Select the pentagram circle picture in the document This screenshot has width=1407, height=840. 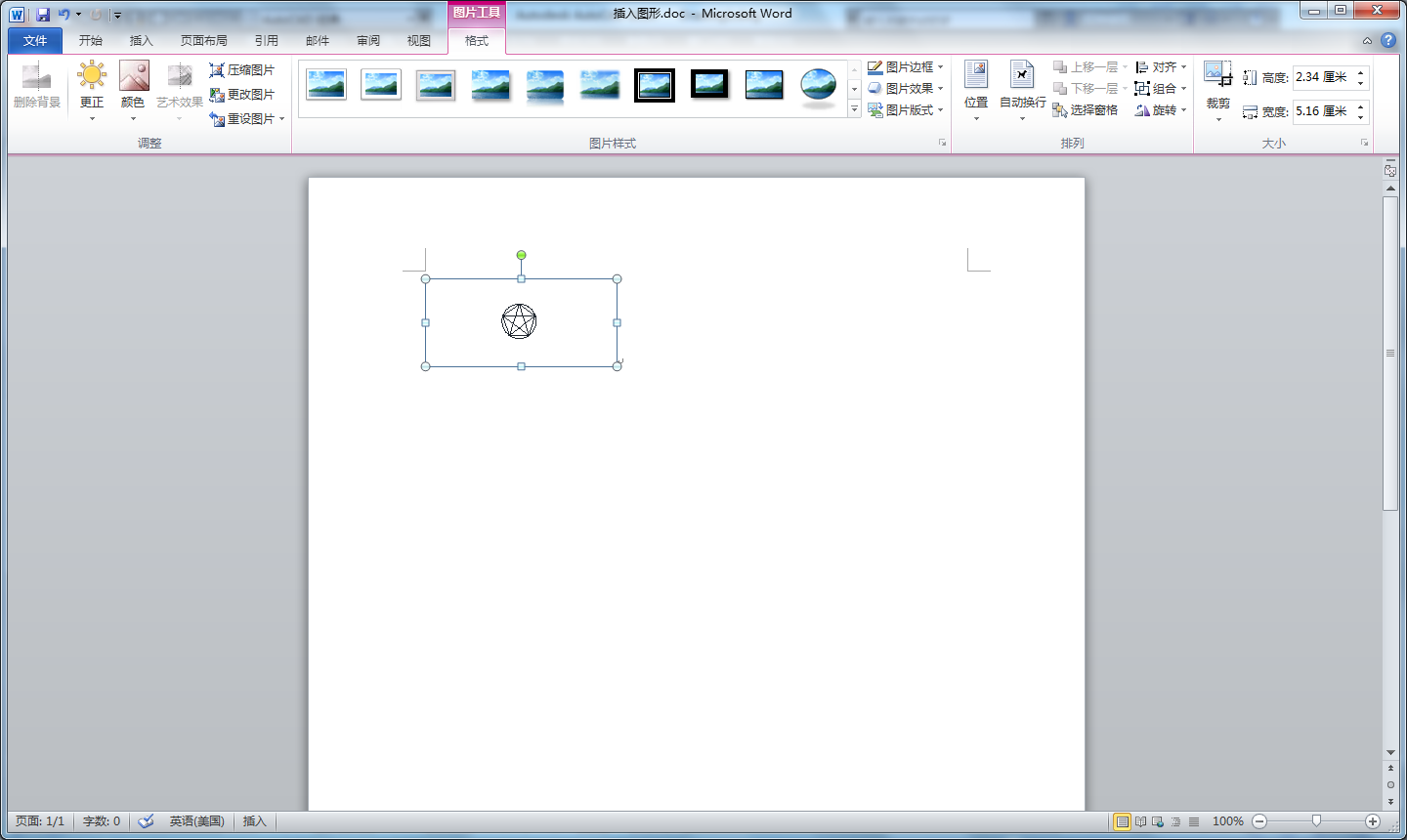click(x=520, y=321)
